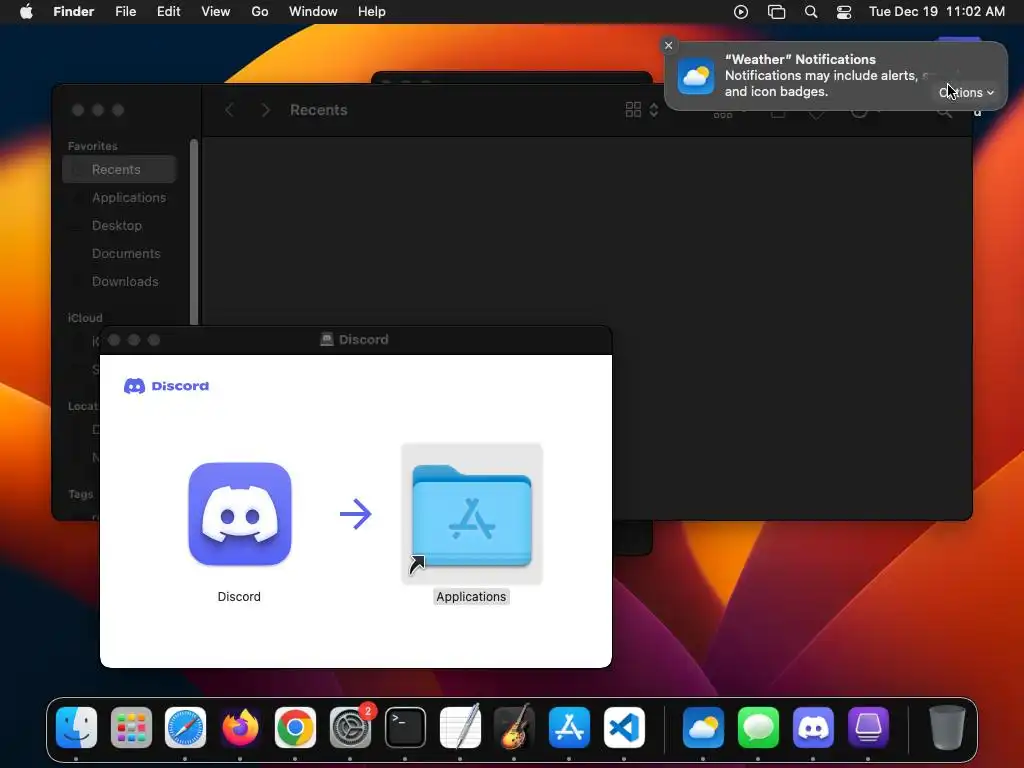Click the Stage Manager window icon in menu bar
This screenshot has height=768, width=1024.
[x=776, y=12]
